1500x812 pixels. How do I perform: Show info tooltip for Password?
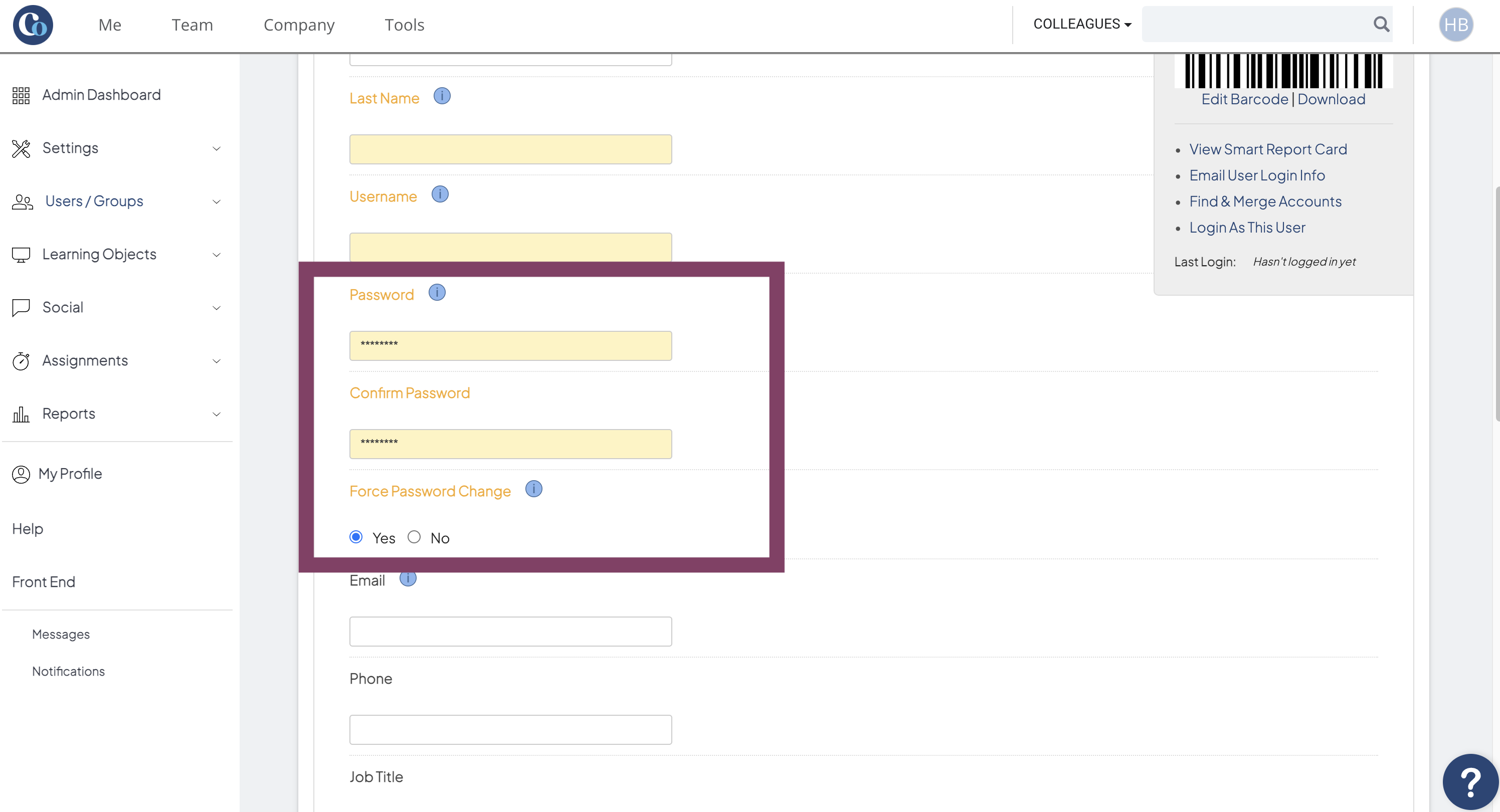437,292
